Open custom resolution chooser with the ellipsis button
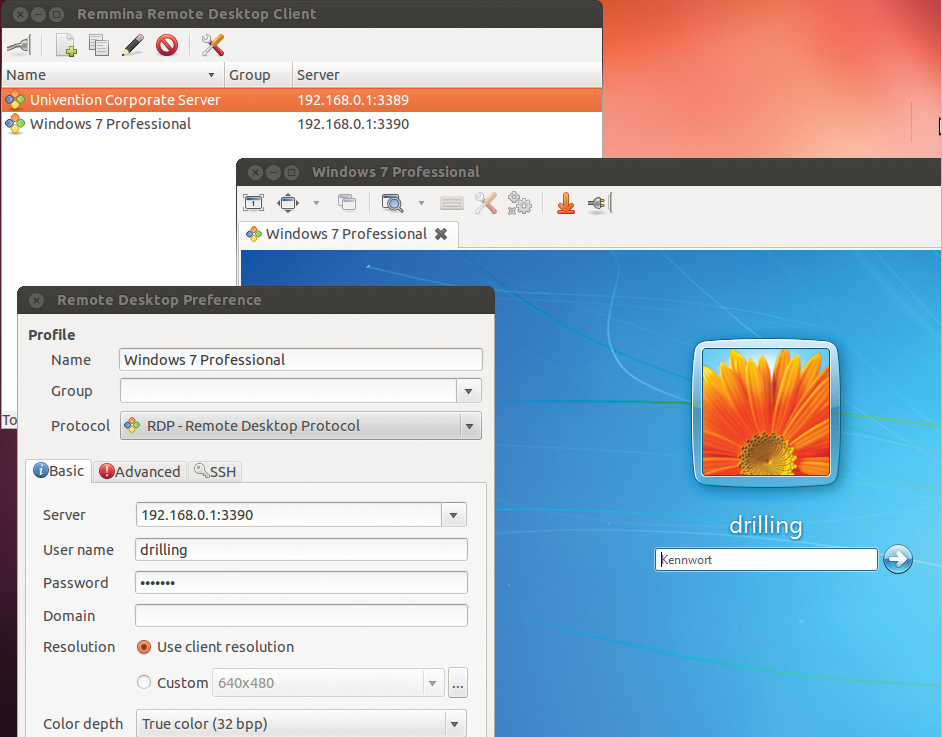The image size is (942, 737). (x=457, y=682)
